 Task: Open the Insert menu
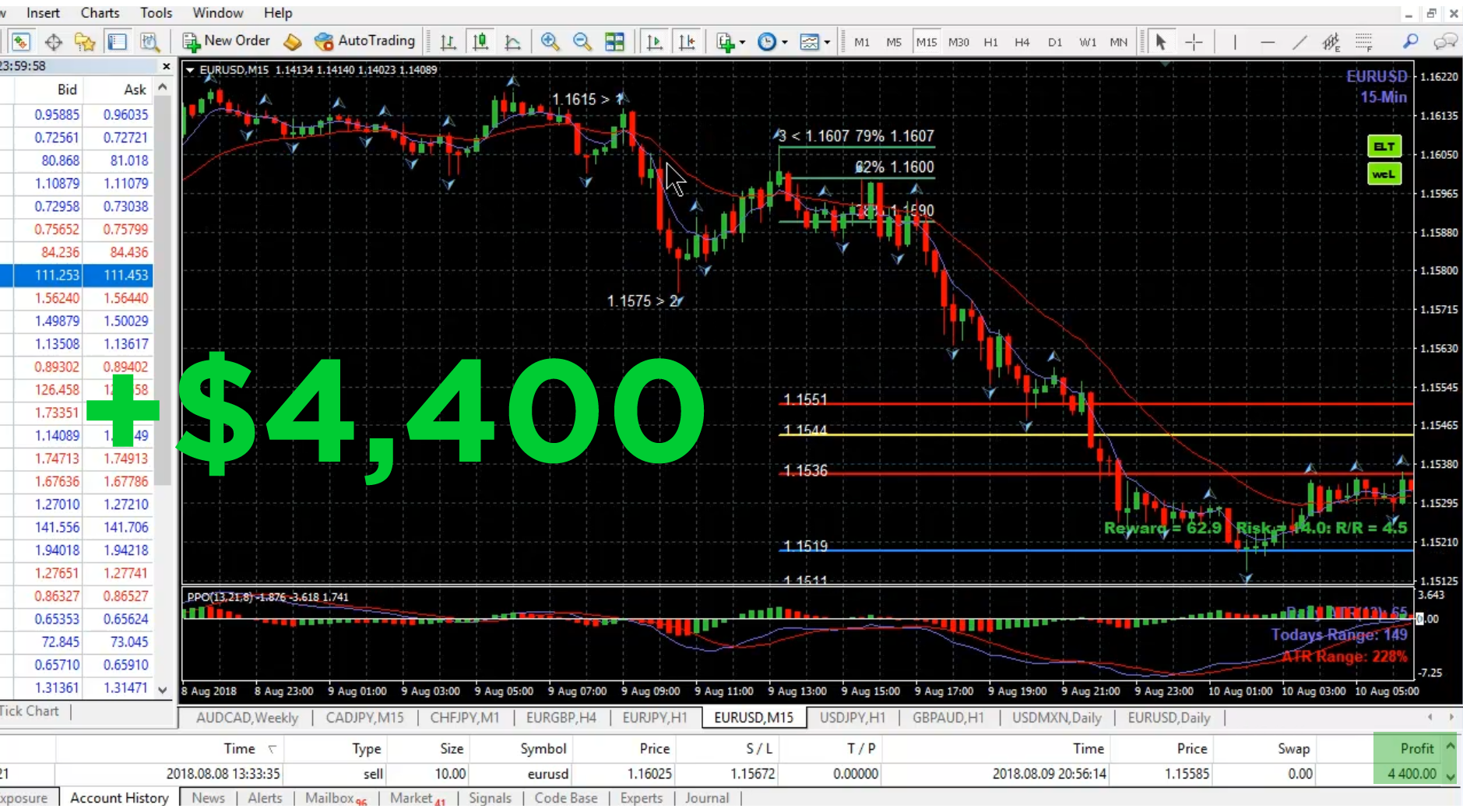(43, 13)
